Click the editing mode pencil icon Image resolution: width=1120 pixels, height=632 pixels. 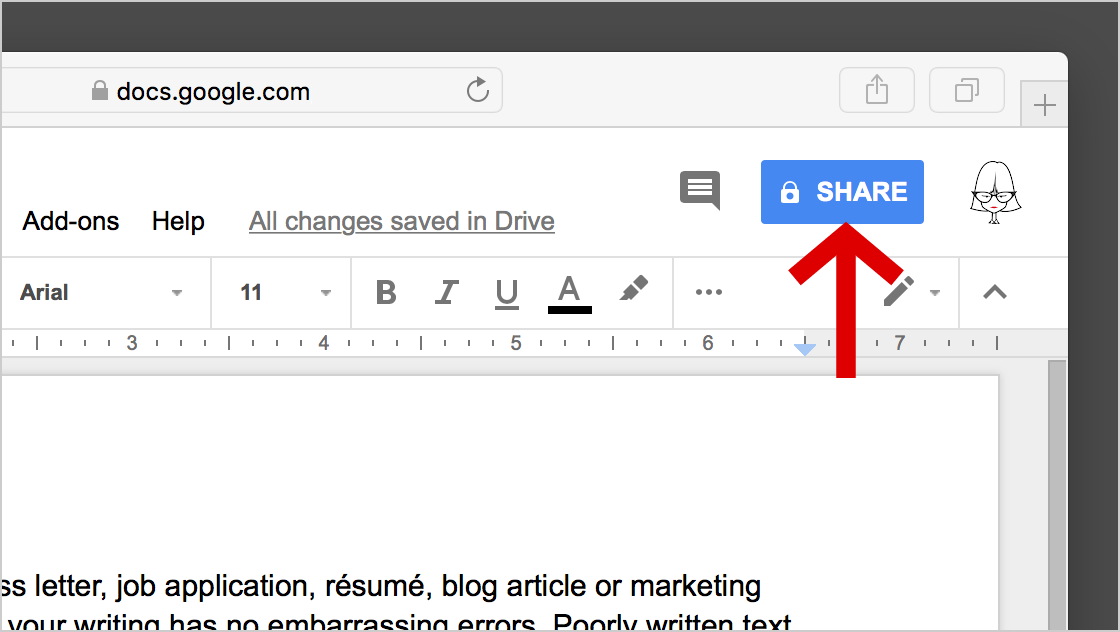click(x=898, y=292)
